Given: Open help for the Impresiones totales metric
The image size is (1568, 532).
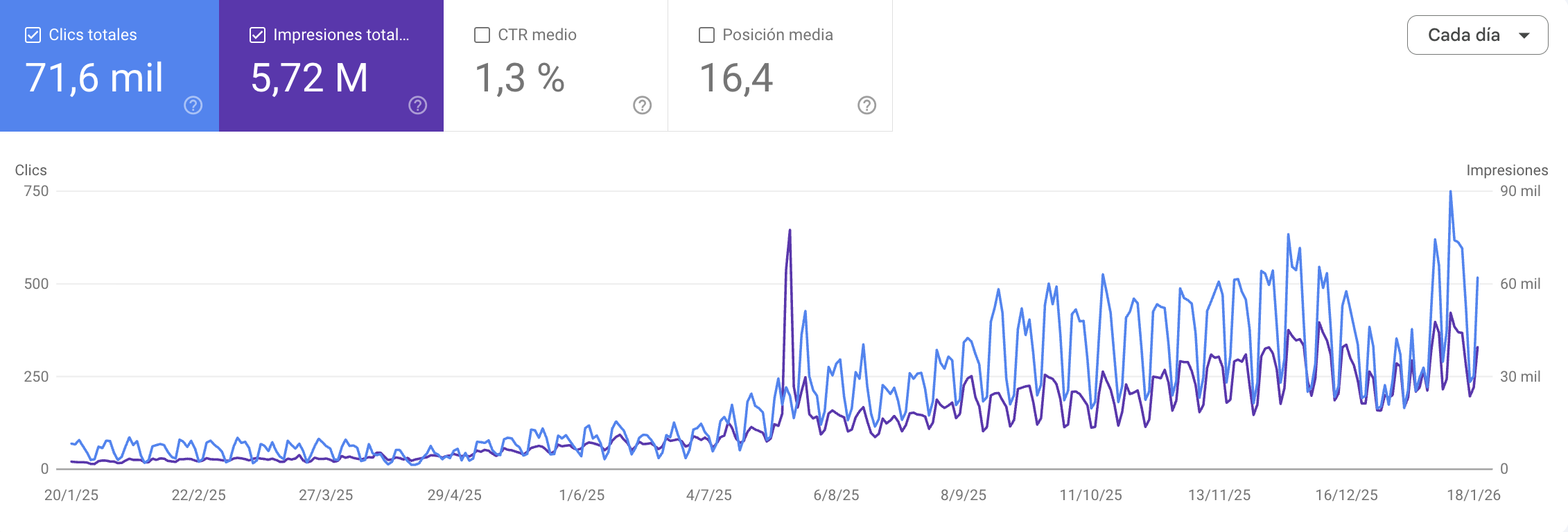Looking at the screenshot, I should [x=416, y=105].
